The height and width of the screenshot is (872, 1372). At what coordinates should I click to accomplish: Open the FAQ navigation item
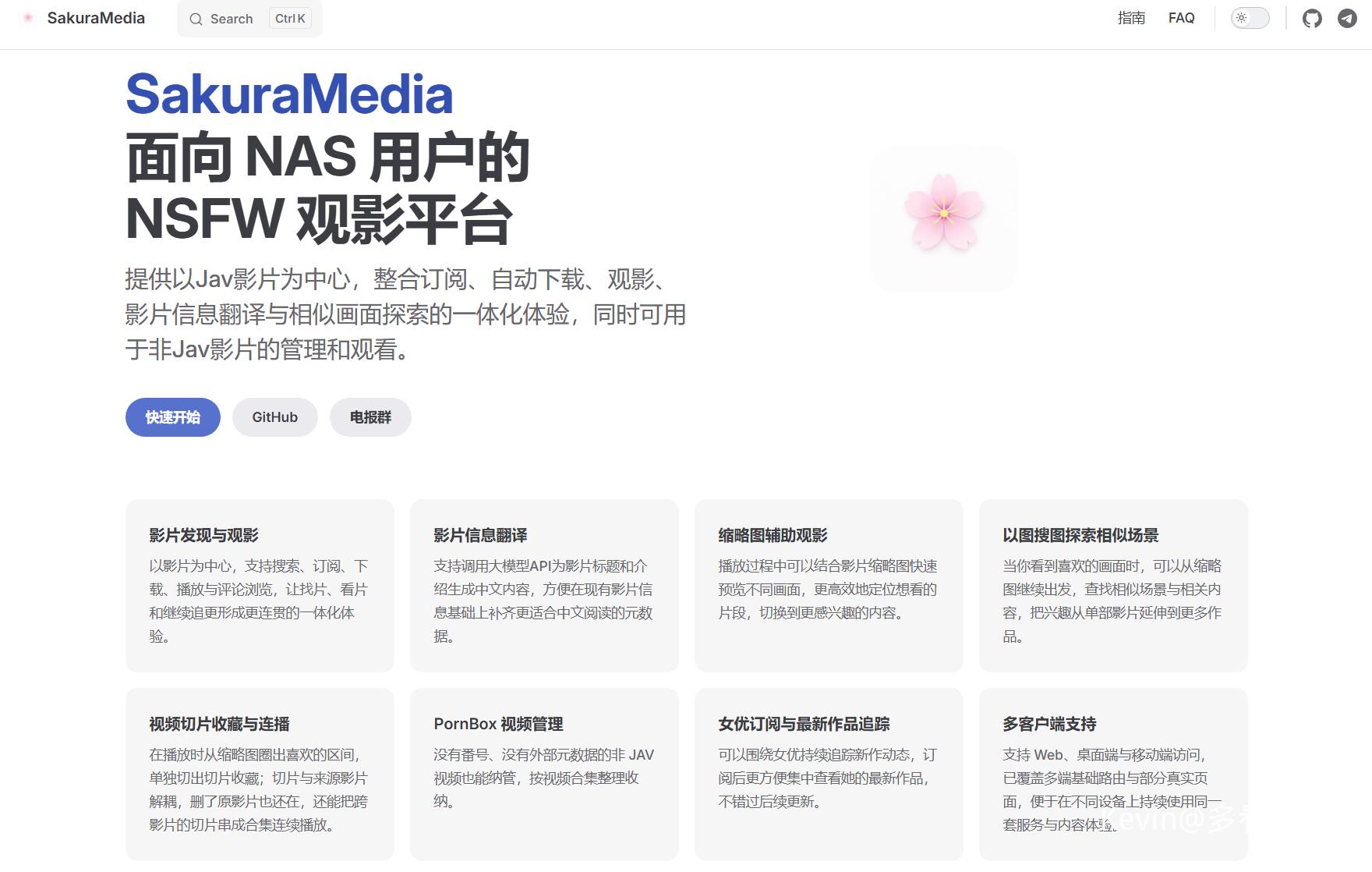tap(1181, 18)
